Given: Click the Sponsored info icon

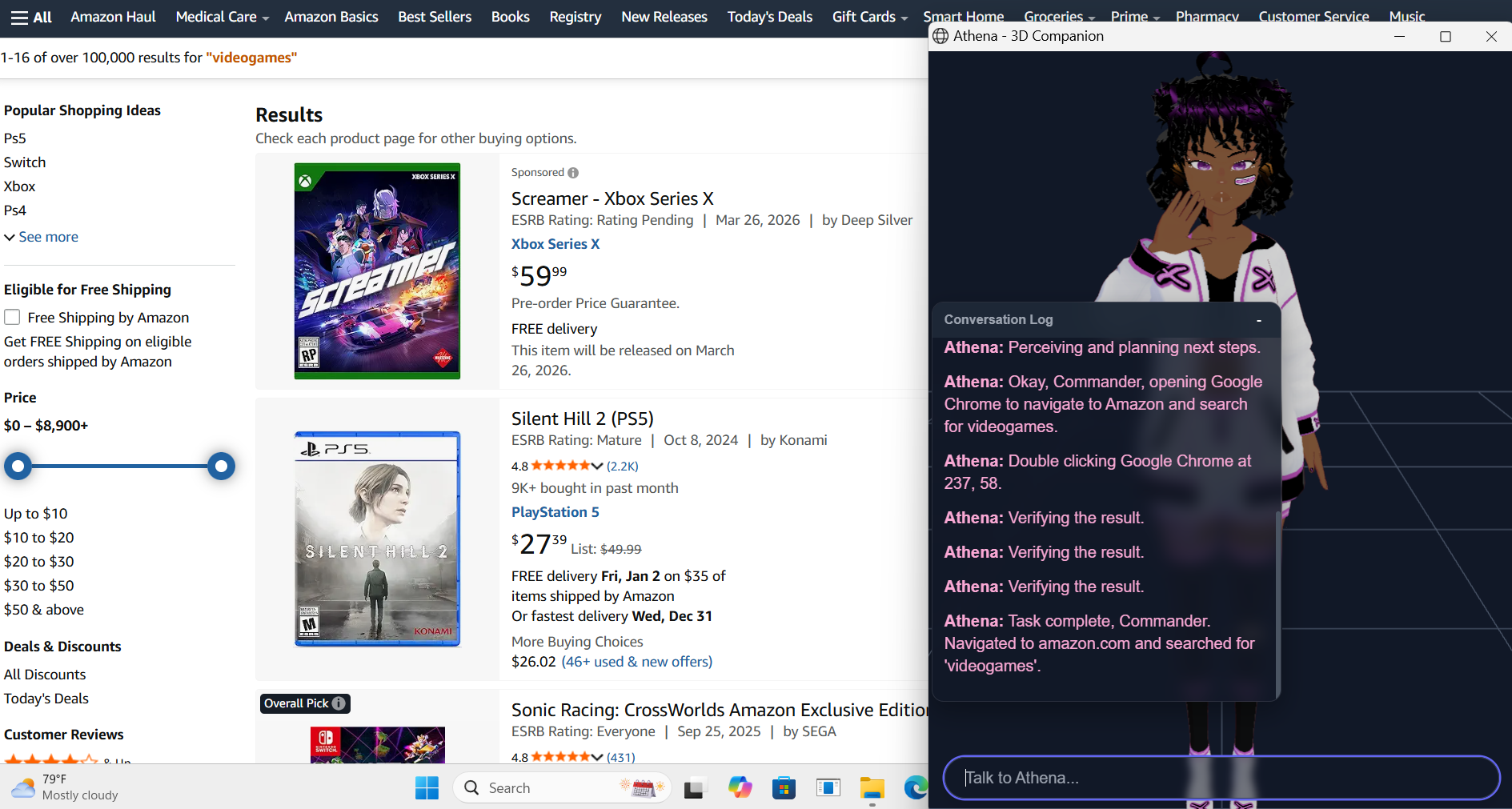Looking at the screenshot, I should tap(573, 173).
